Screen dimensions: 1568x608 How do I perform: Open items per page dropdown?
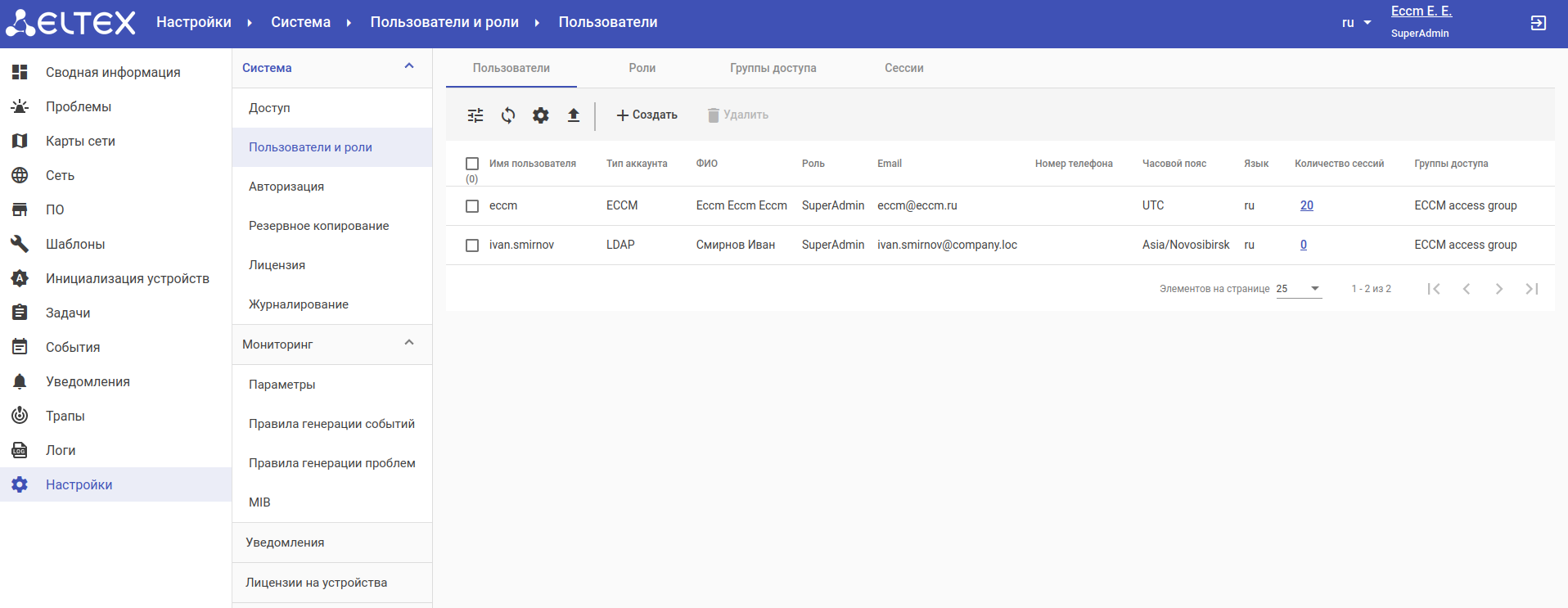pos(1299,289)
